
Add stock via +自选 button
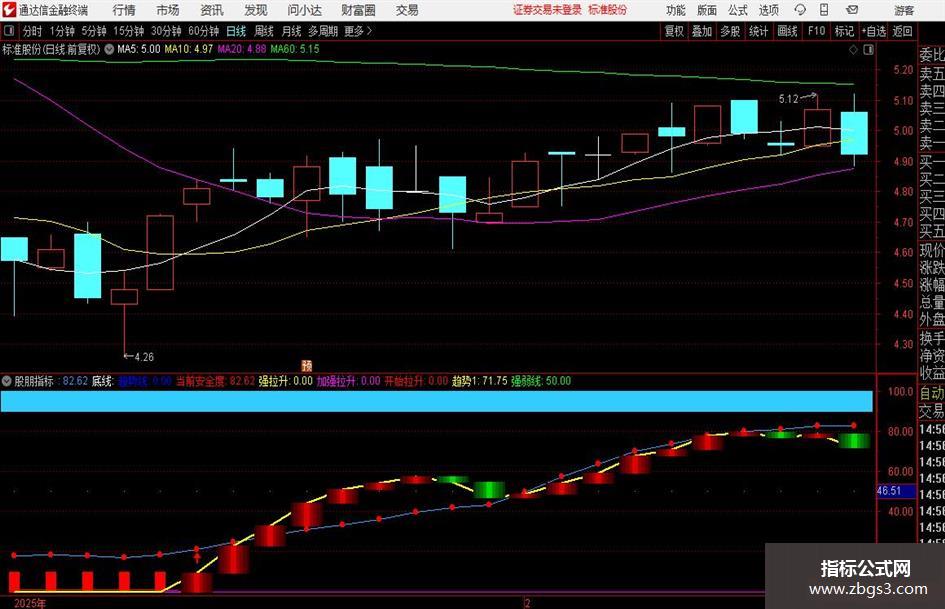click(873, 31)
